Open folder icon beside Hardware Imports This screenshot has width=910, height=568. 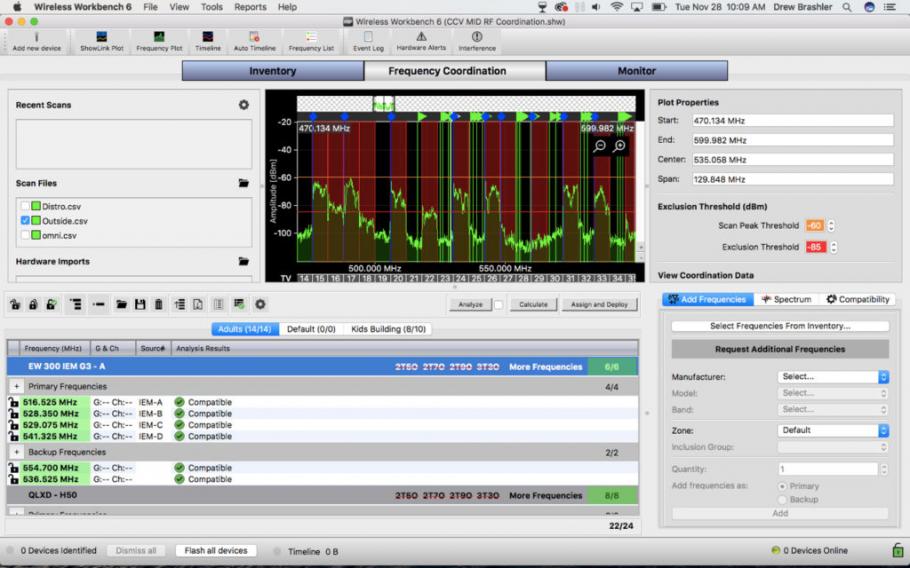[244, 262]
